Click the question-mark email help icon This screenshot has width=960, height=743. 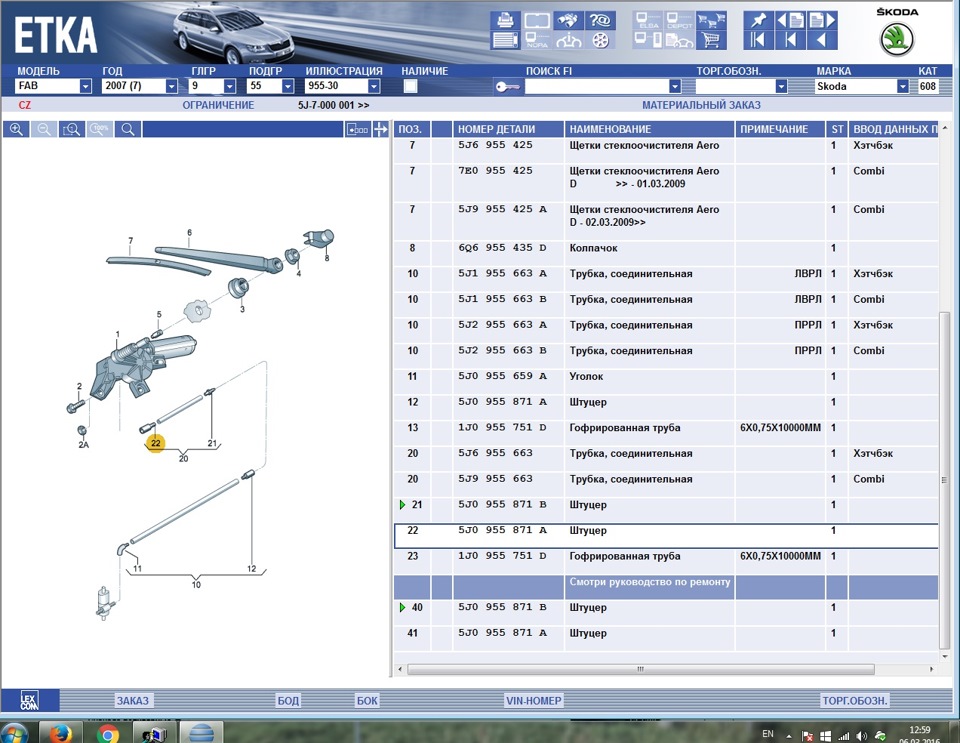coord(600,20)
